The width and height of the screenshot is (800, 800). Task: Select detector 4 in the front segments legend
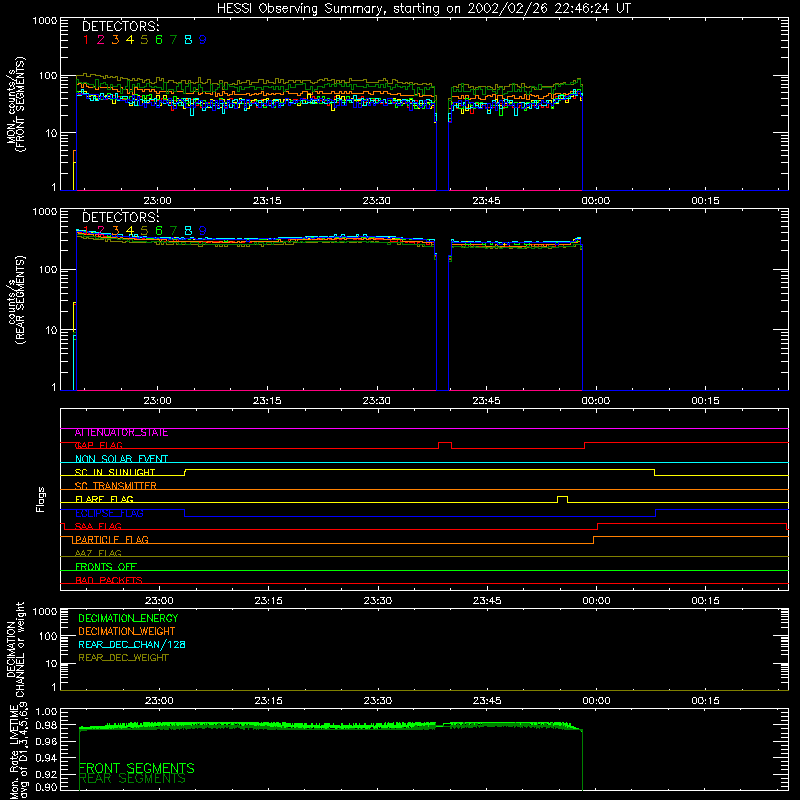coord(130,40)
